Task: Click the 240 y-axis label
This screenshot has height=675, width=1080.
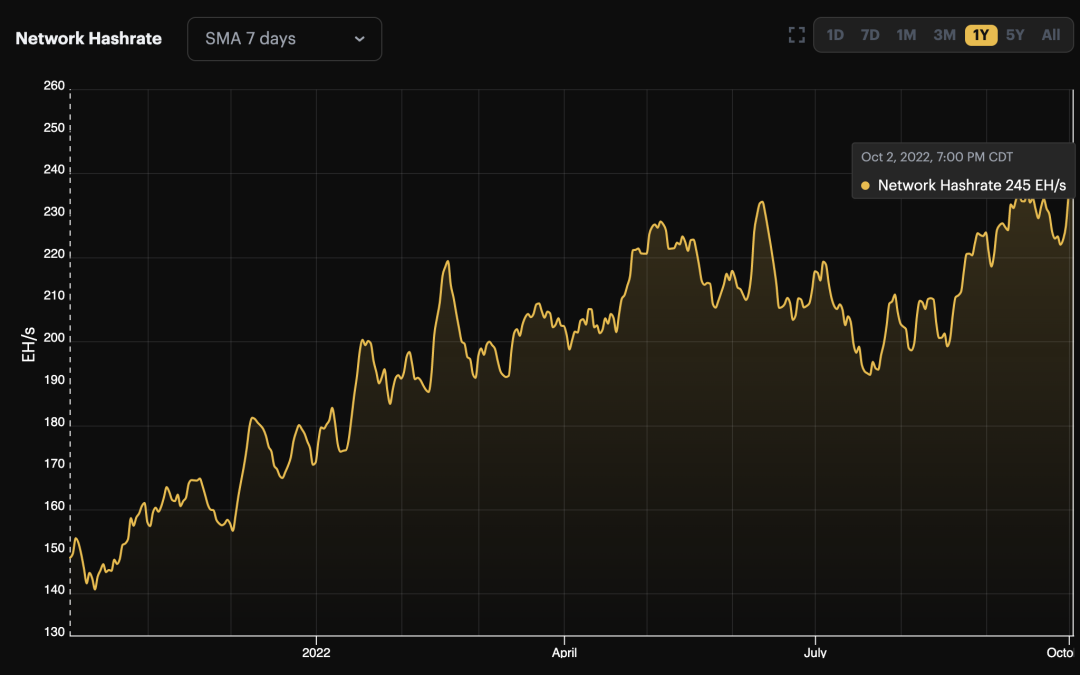Action: pos(54,170)
